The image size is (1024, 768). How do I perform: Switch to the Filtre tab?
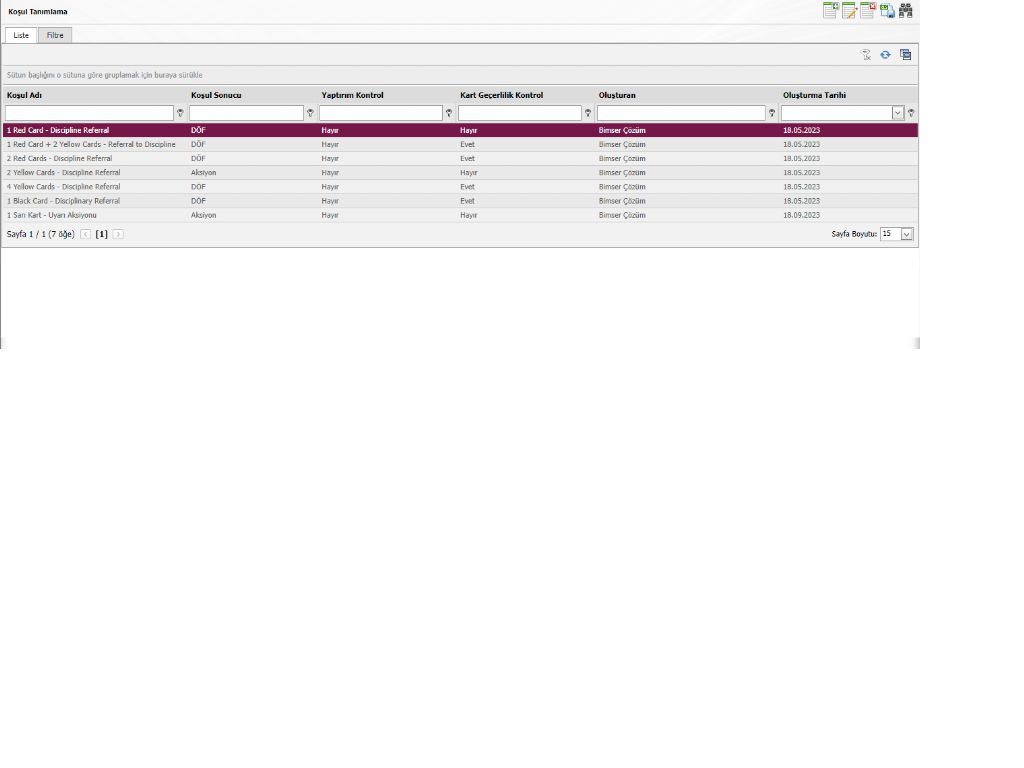[x=55, y=35]
